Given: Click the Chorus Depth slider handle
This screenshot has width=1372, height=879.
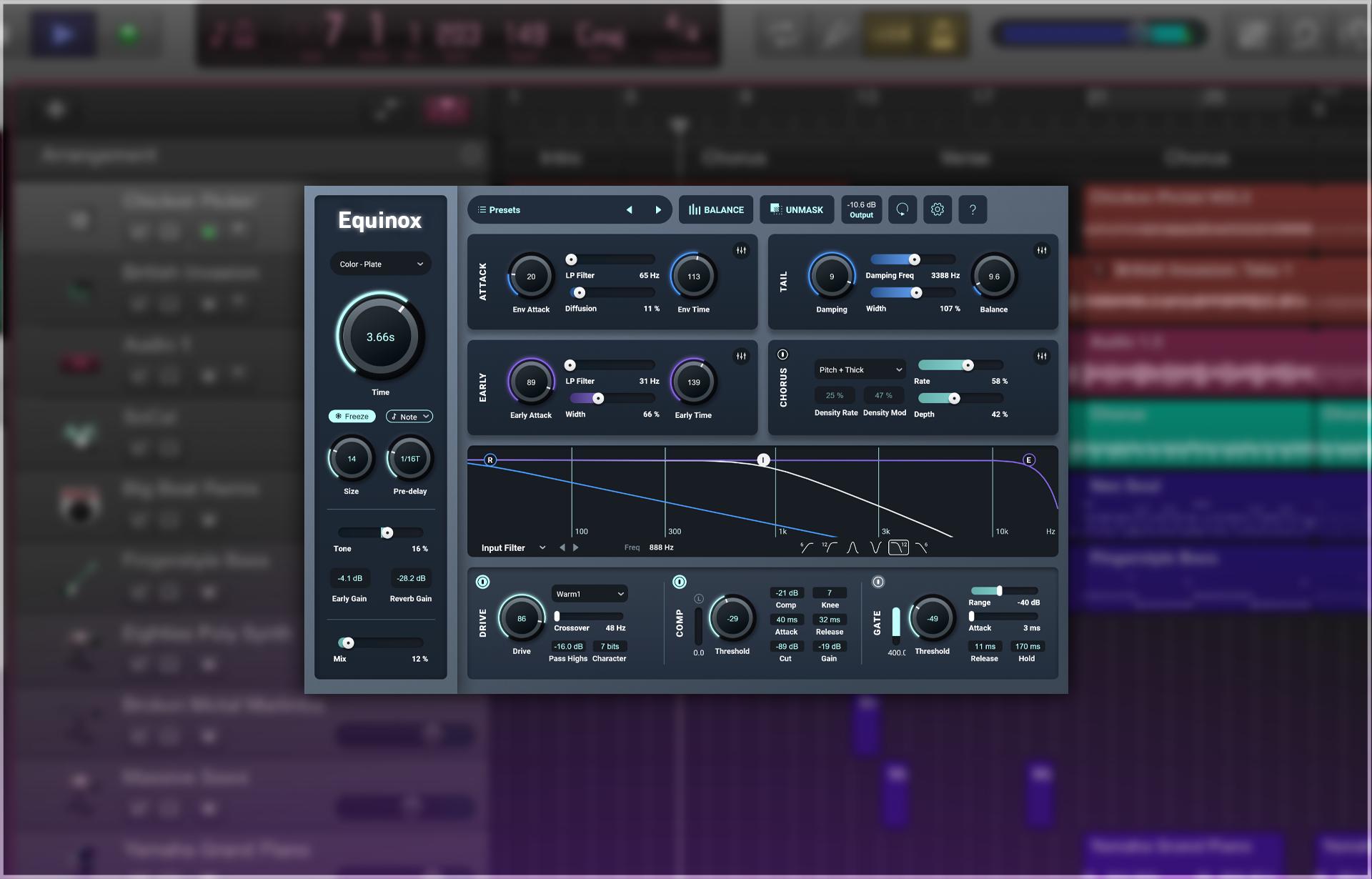Looking at the screenshot, I should click(x=954, y=398).
